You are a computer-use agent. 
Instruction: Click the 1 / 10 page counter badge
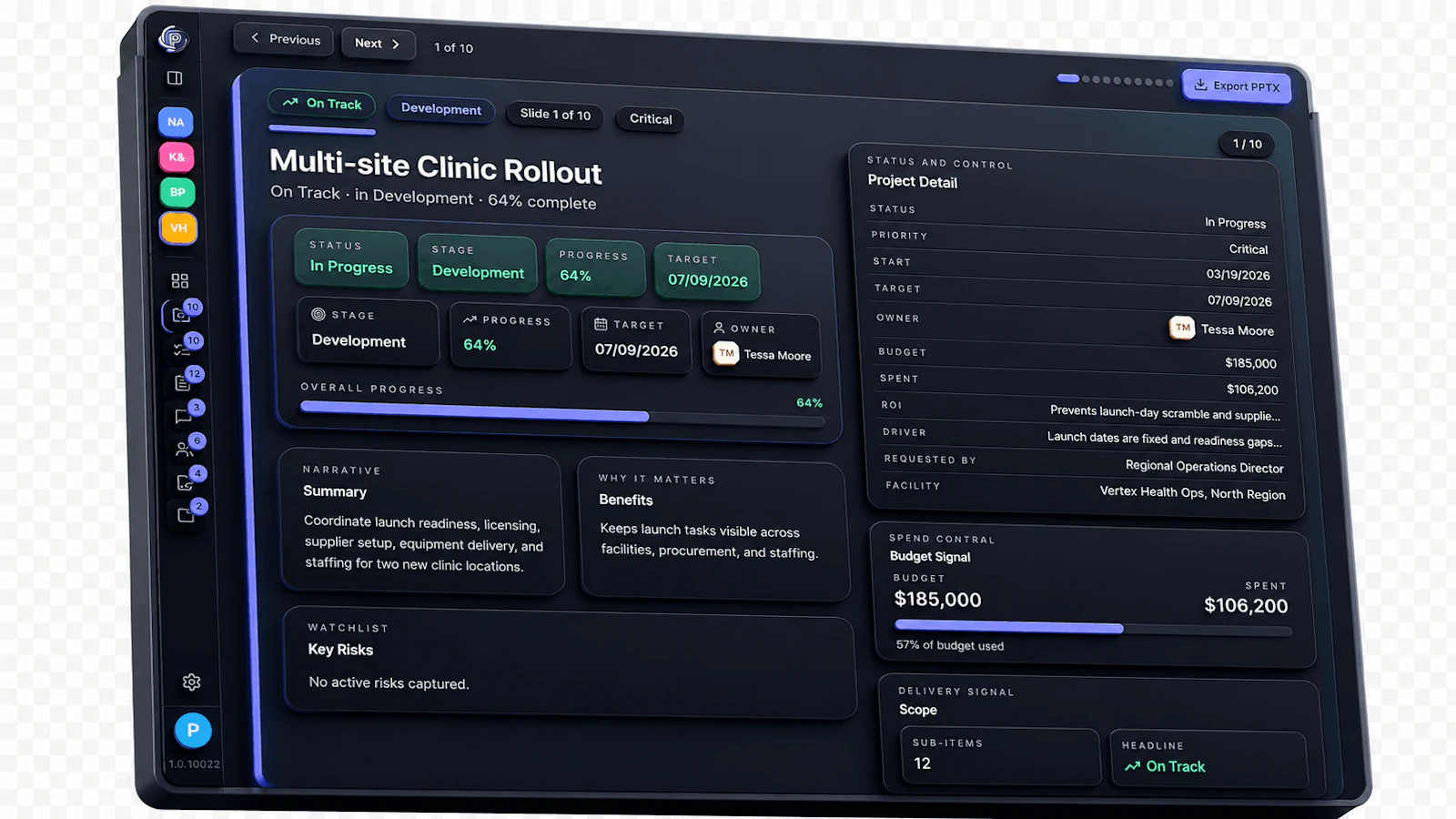pos(1247,144)
